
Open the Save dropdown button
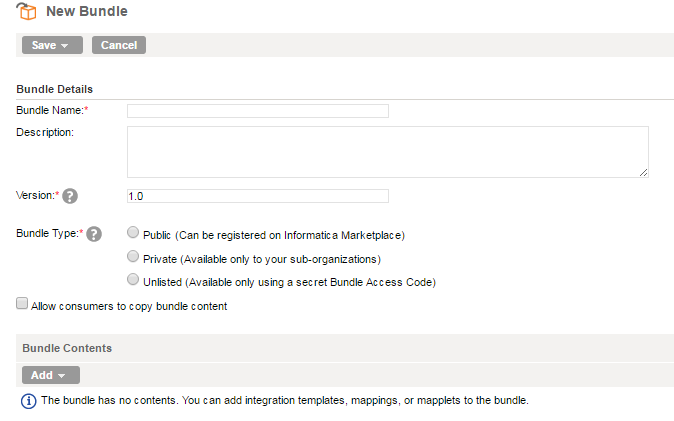(x=52, y=45)
